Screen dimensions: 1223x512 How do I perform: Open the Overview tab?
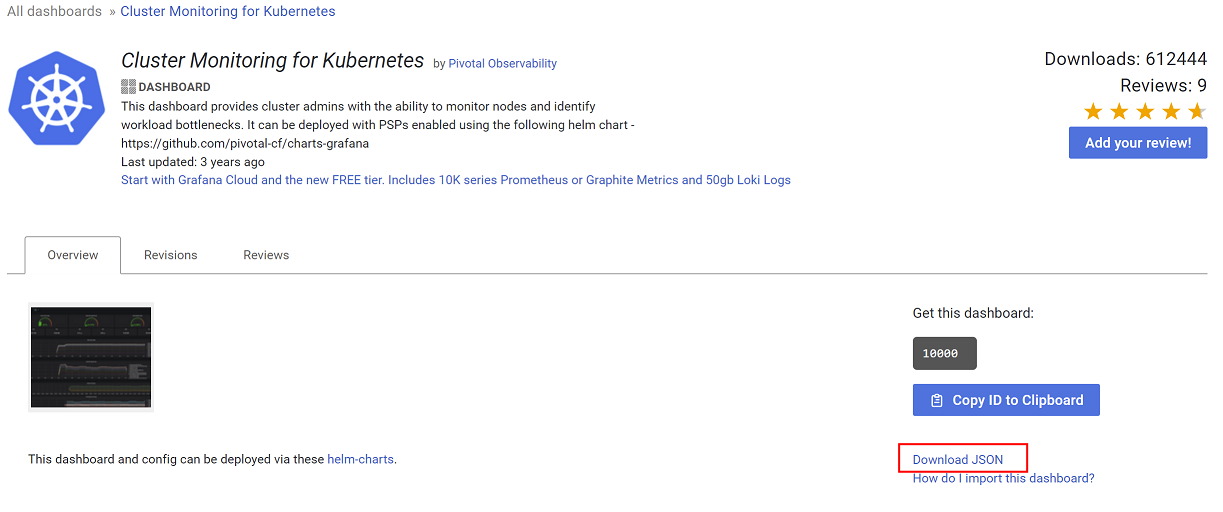(x=73, y=255)
